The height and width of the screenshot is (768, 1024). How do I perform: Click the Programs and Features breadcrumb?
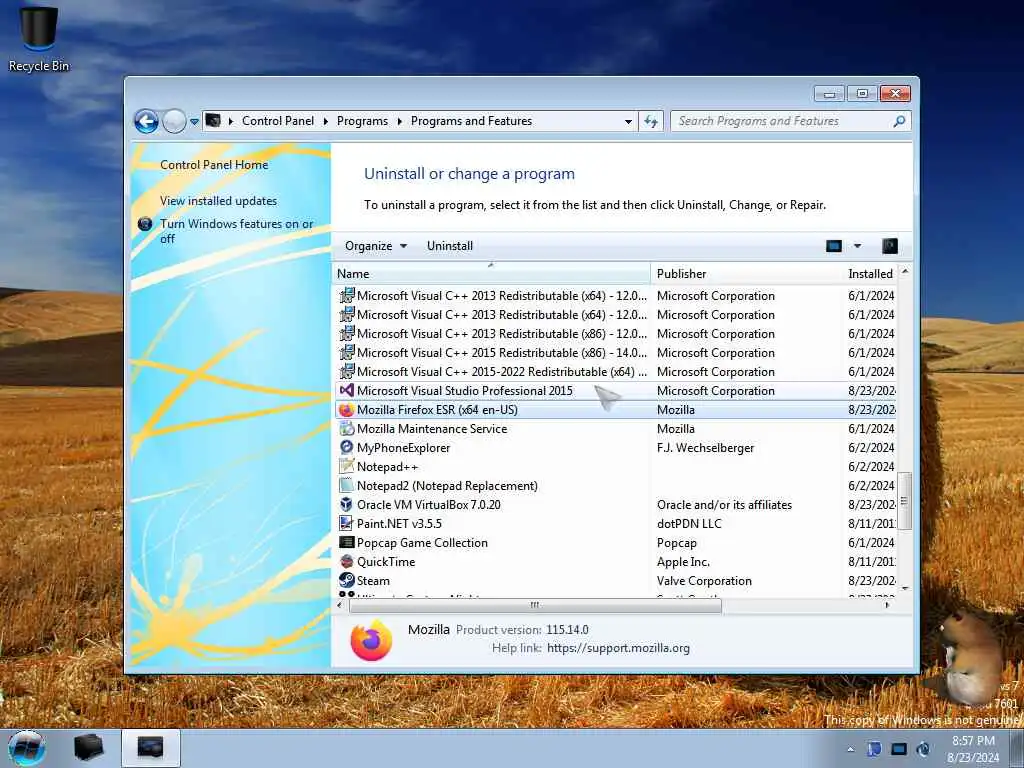pyautogui.click(x=471, y=121)
